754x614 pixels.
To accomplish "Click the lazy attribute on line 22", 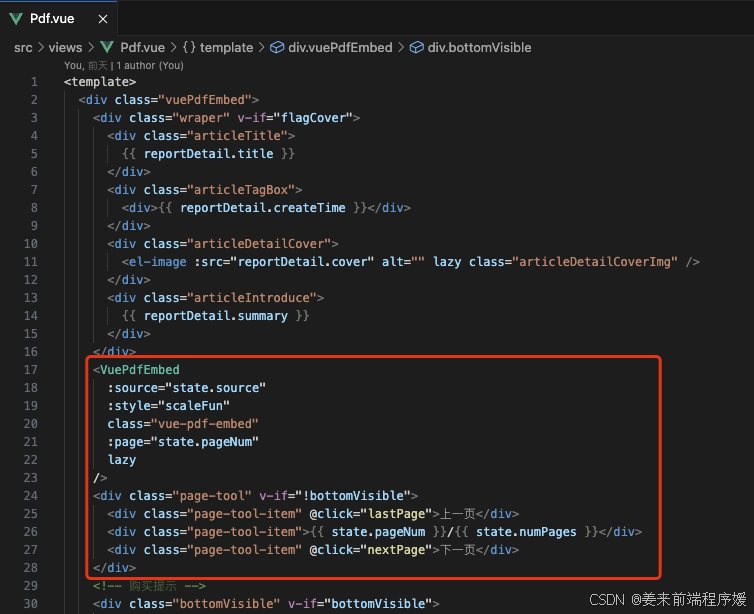I will pos(122,460).
